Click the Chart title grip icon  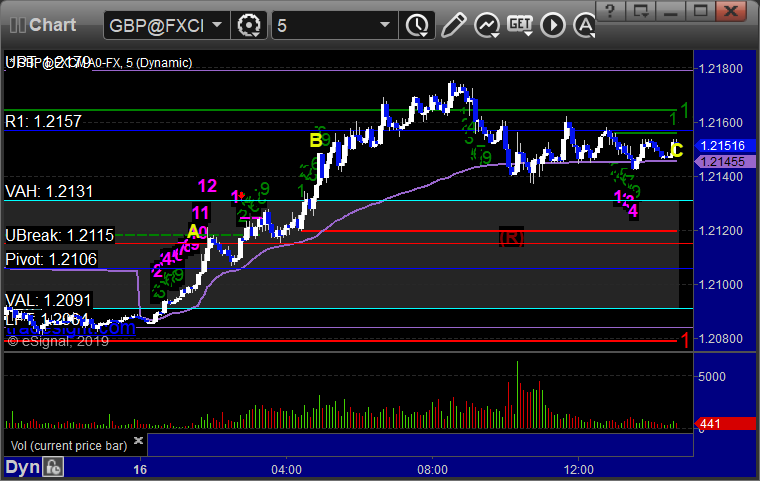[17, 25]
